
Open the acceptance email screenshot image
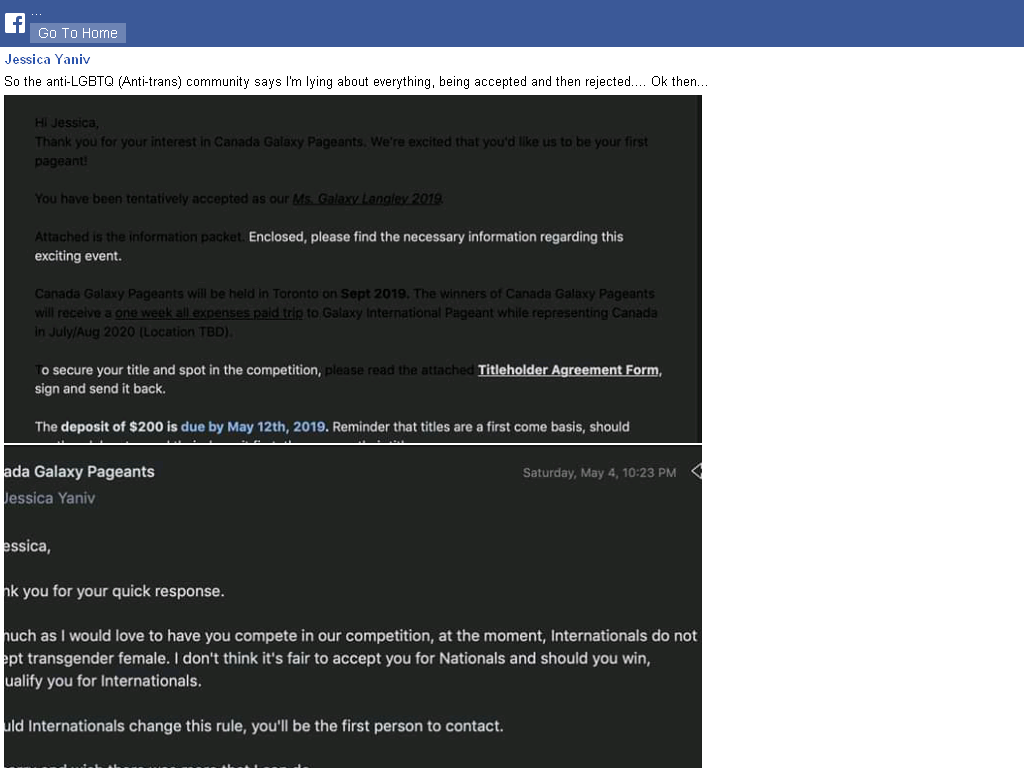(x=353, y=268)
